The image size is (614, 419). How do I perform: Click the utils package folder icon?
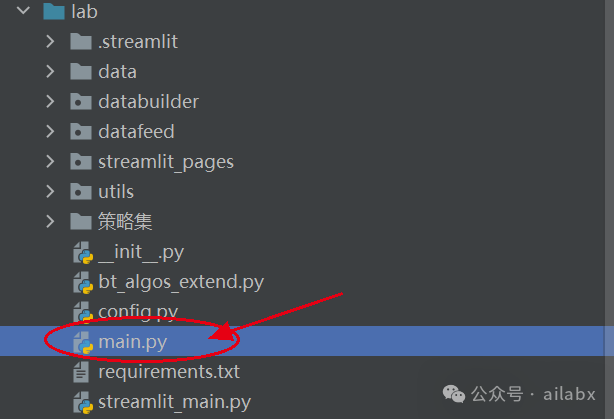tap(81, 191)
